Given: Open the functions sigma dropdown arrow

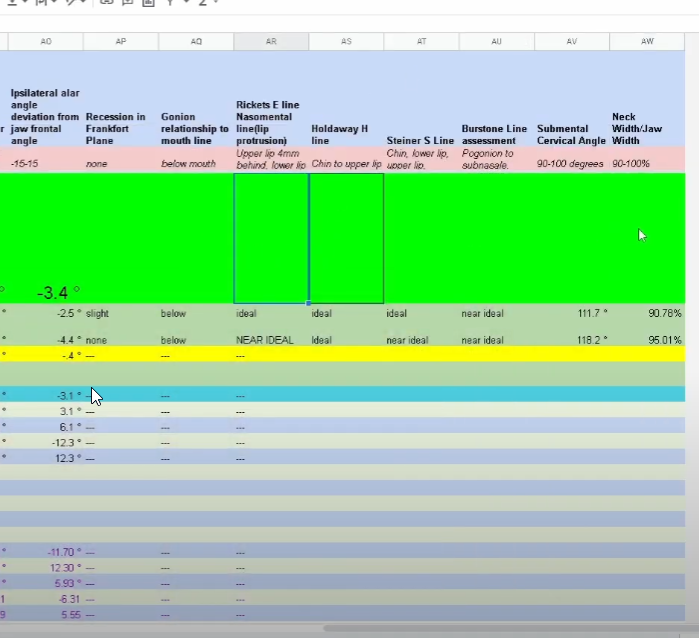Looking at the screenshot, I should [216, 2].
